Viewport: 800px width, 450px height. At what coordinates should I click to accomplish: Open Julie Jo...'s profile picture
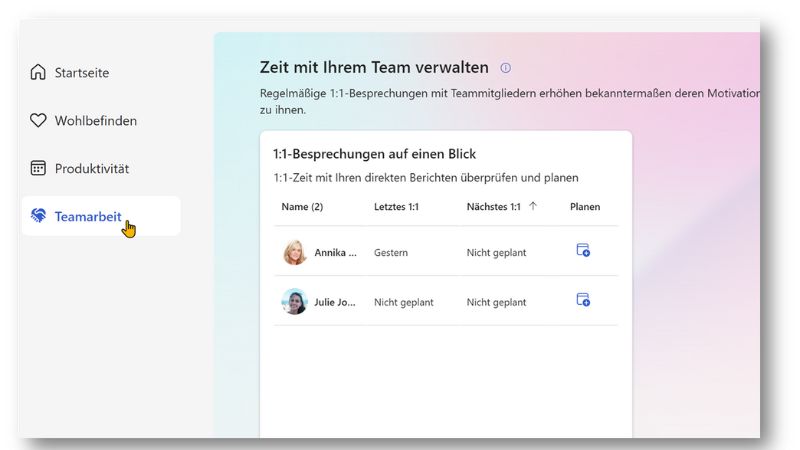point(294,302)
